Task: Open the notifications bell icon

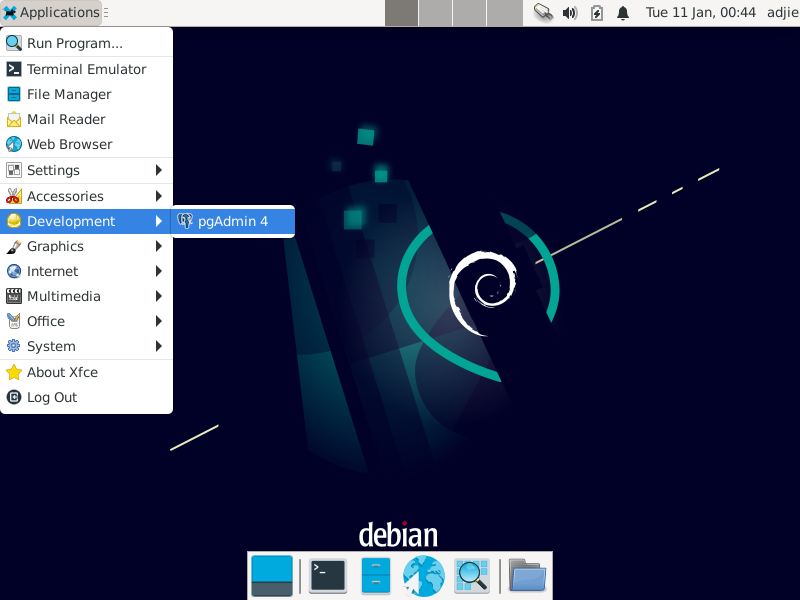Action: (623, 13)
